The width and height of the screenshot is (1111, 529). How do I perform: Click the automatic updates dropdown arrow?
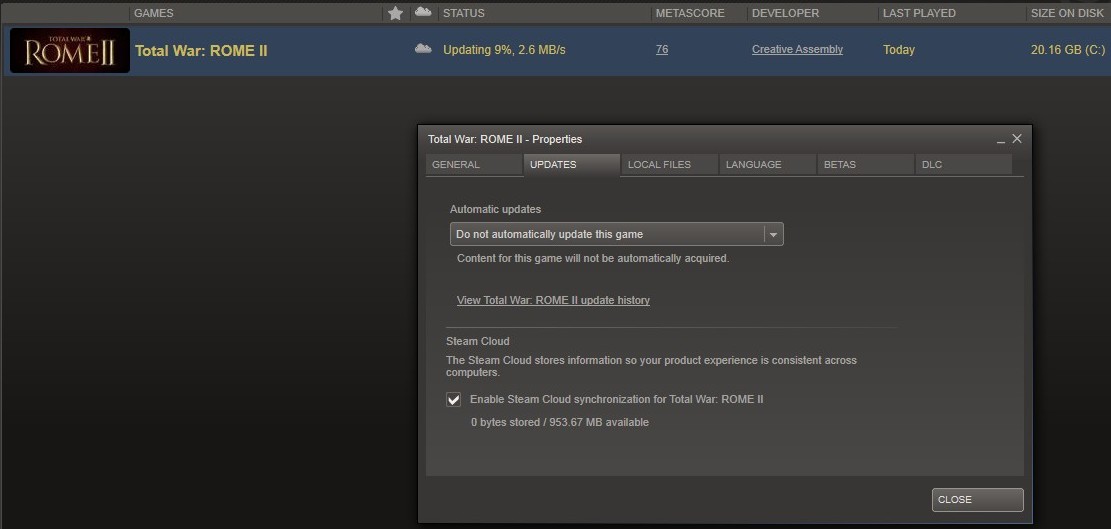(x=774, y=234)
